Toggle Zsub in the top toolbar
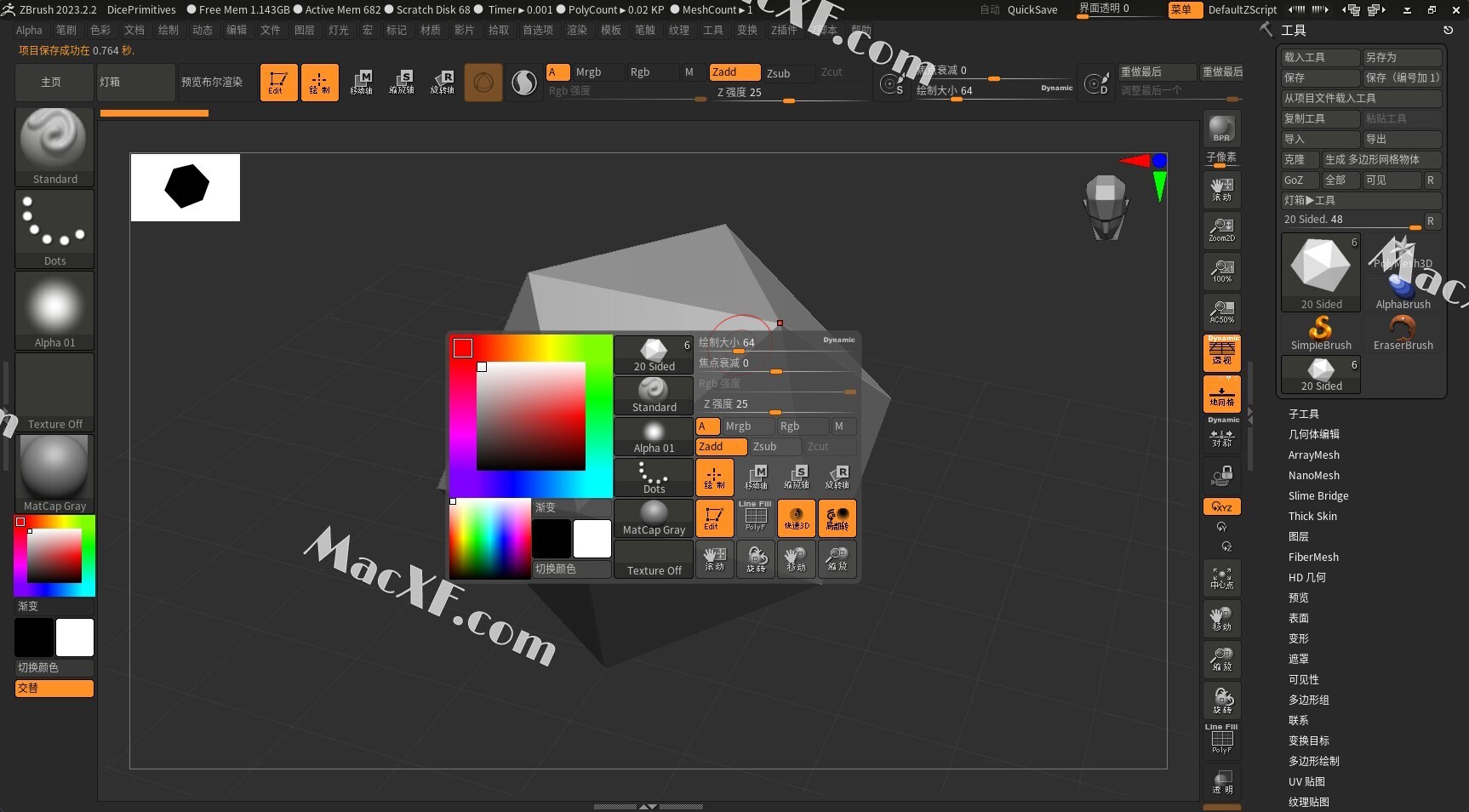 [x=789, y=73]
